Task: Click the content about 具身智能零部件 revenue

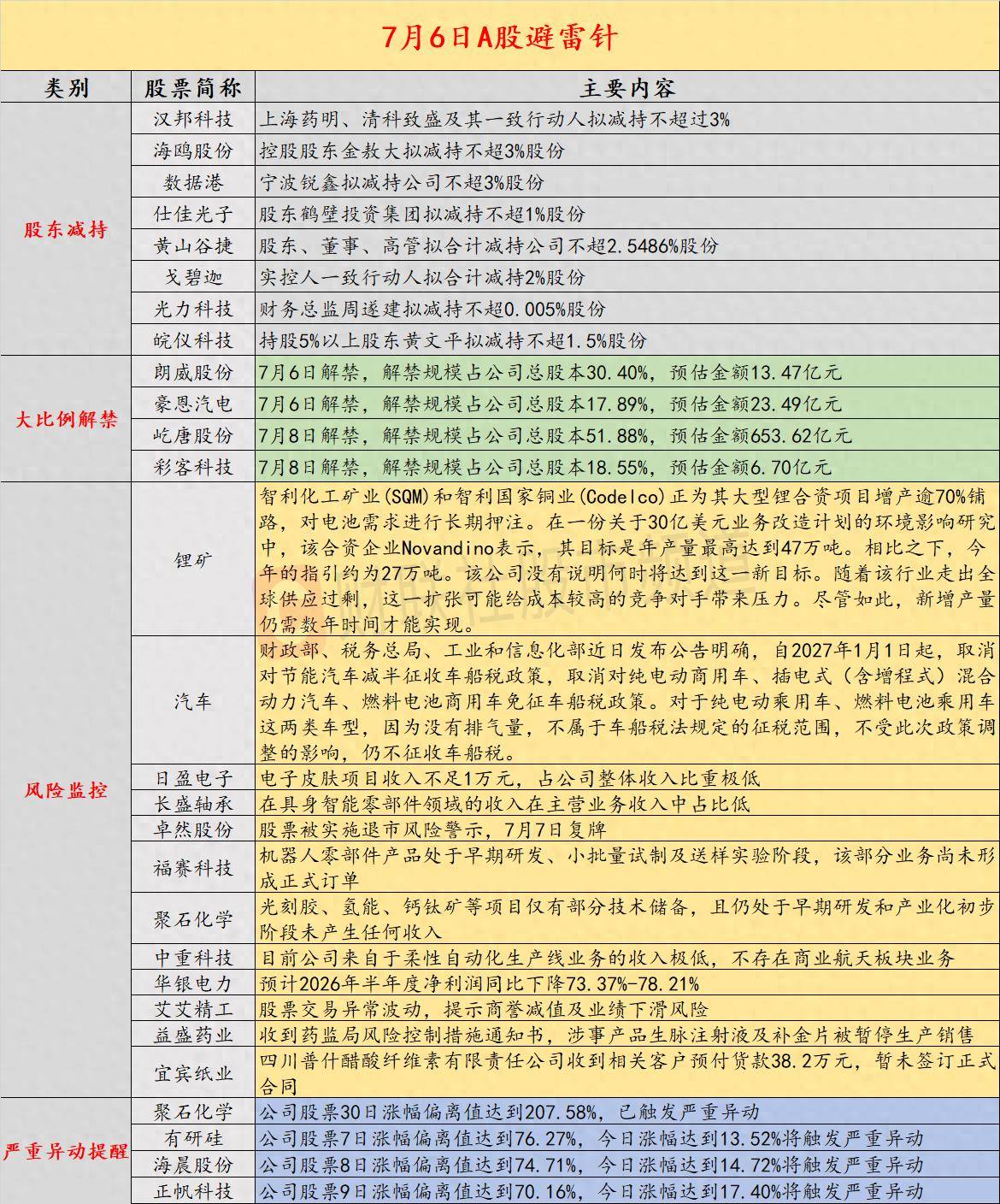Action: (504, 804)
